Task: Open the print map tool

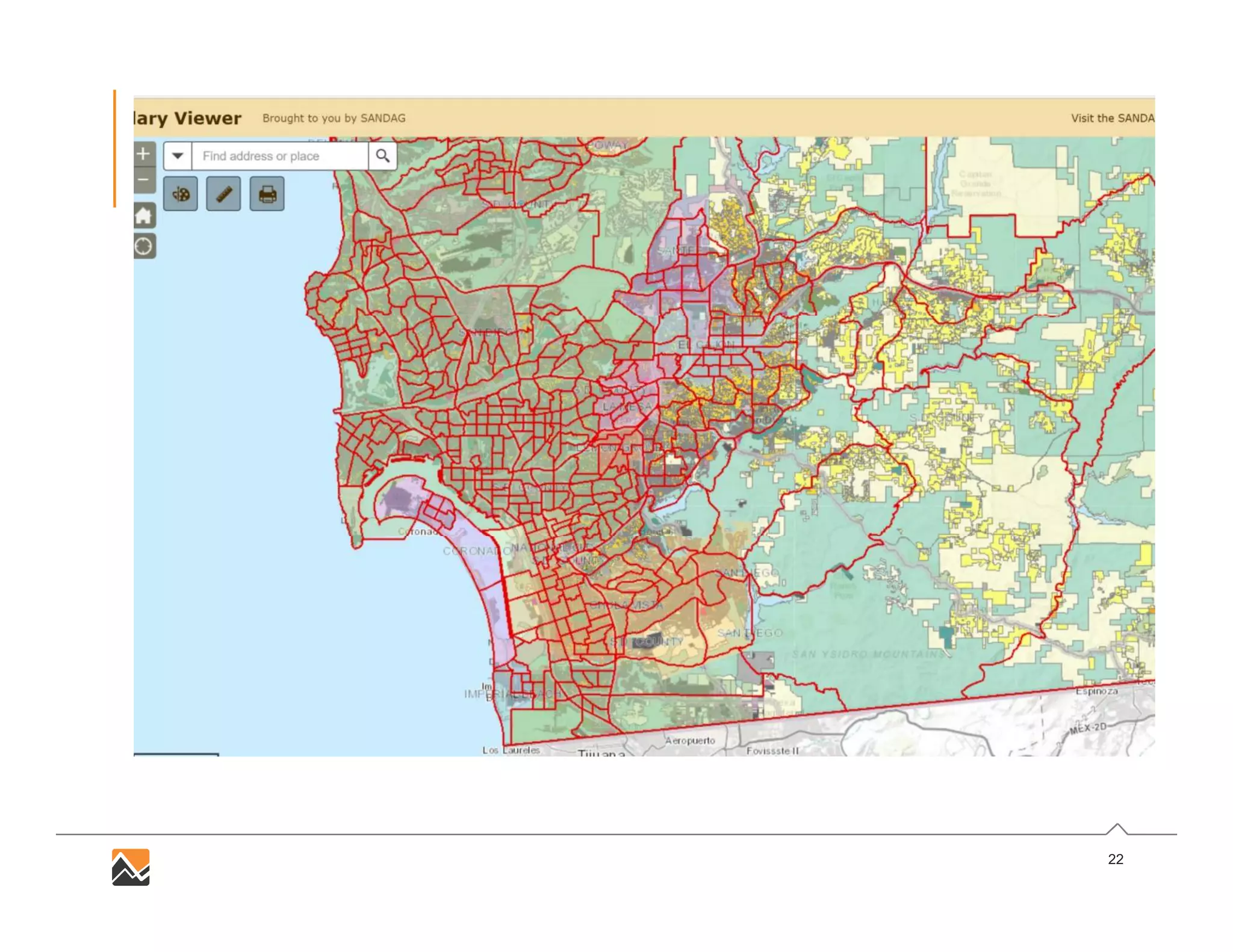Action: (267, 194)
